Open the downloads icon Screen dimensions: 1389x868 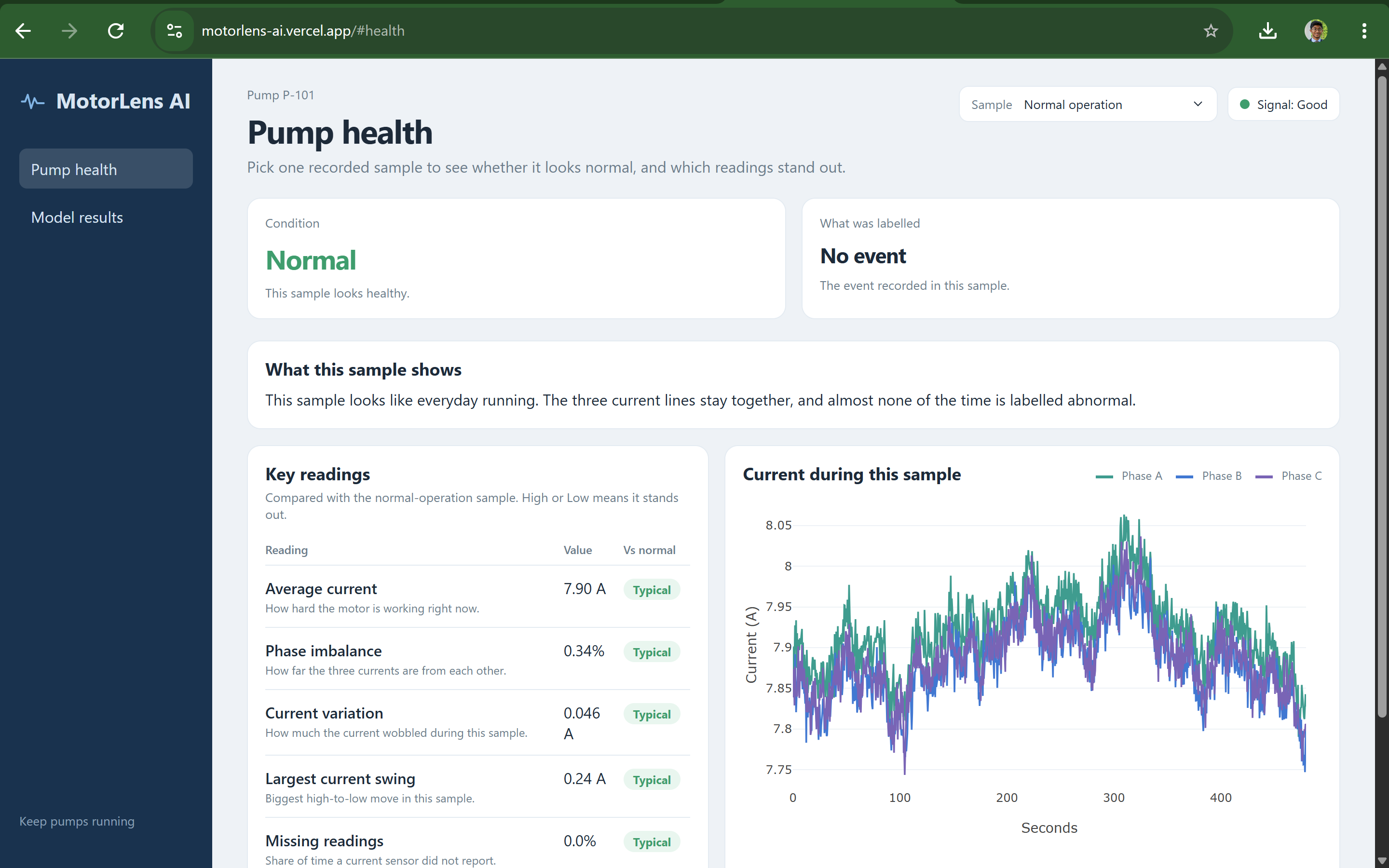1267,31
